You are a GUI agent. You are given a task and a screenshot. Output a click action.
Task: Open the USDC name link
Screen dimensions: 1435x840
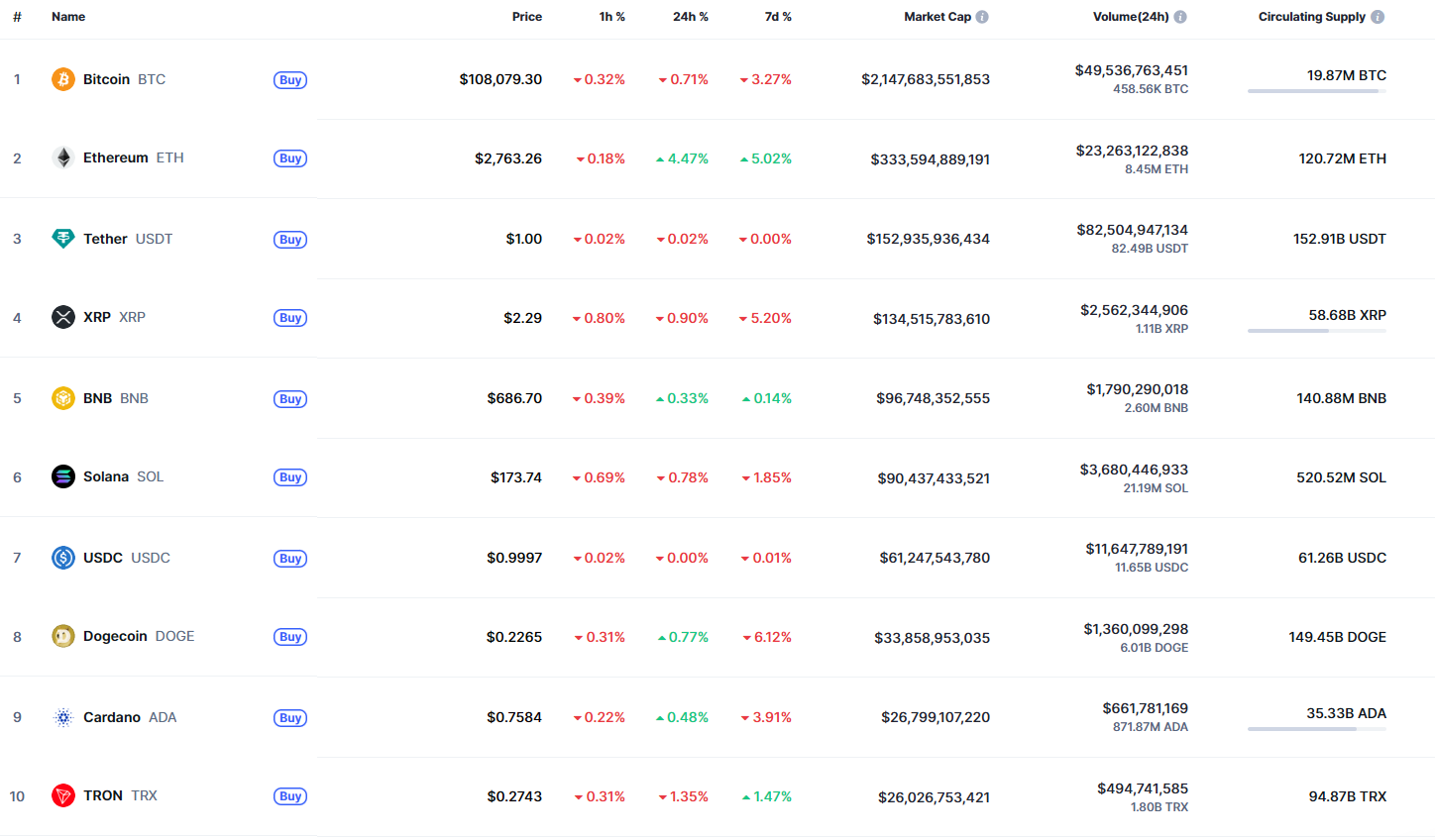[127, 558]
